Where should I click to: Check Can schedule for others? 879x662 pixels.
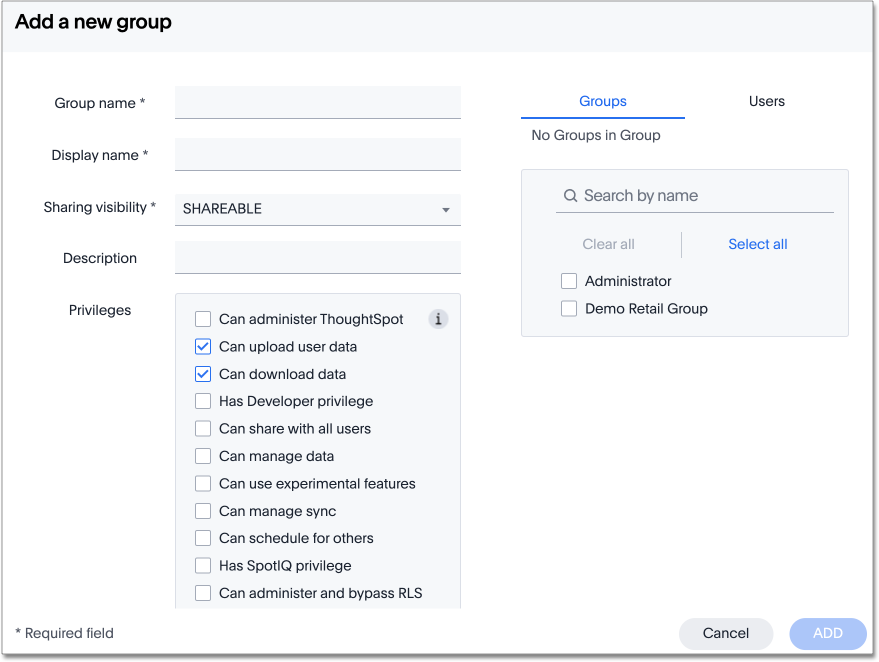click(x=203, y=538)
